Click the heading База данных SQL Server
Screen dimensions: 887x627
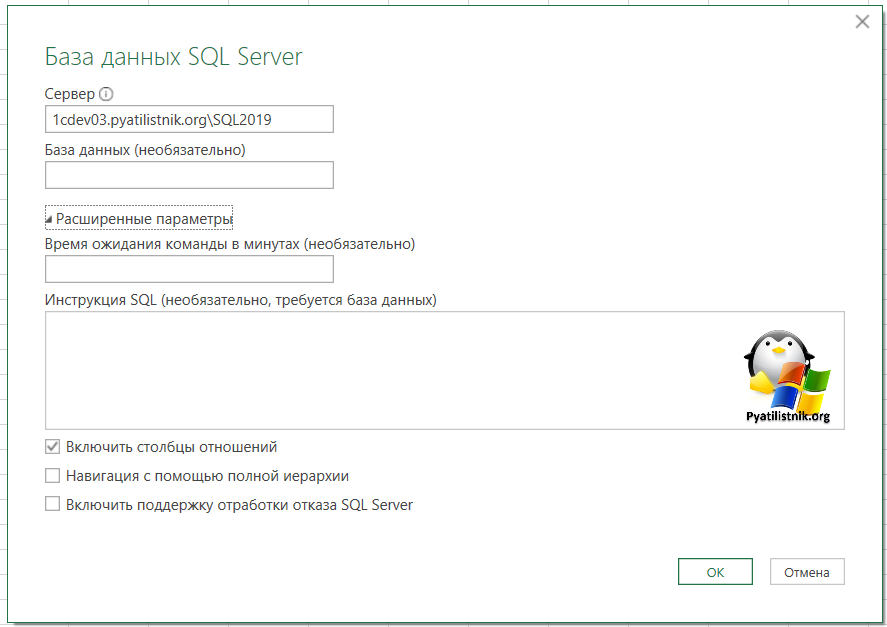coord(174,57)
